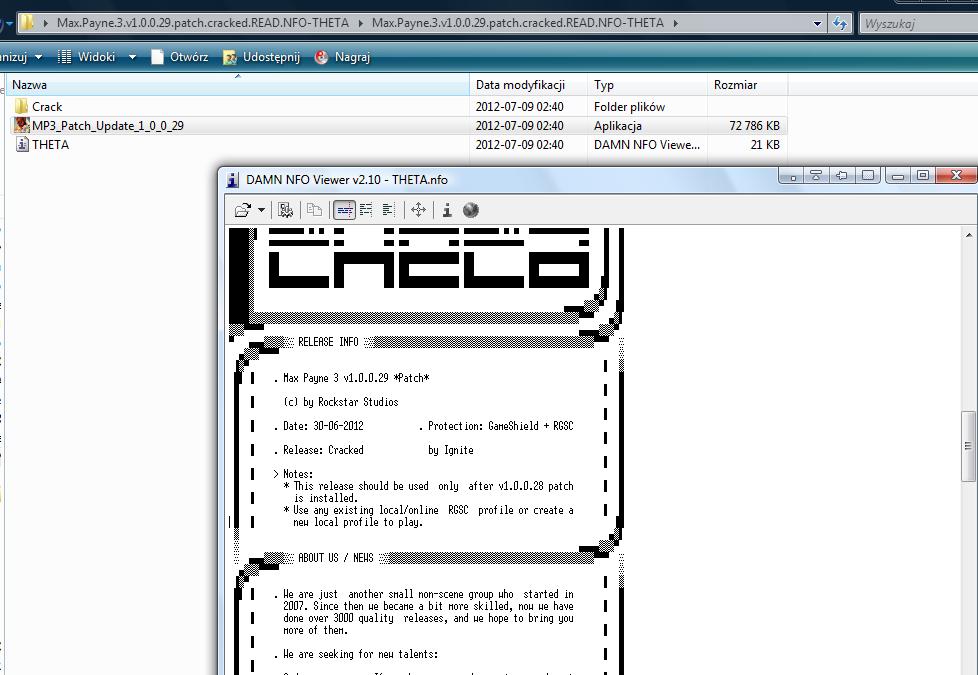978x675 pixels.
Task: Click the DAMN NFO Viewer title bar app icon
Action: point(233,180)
